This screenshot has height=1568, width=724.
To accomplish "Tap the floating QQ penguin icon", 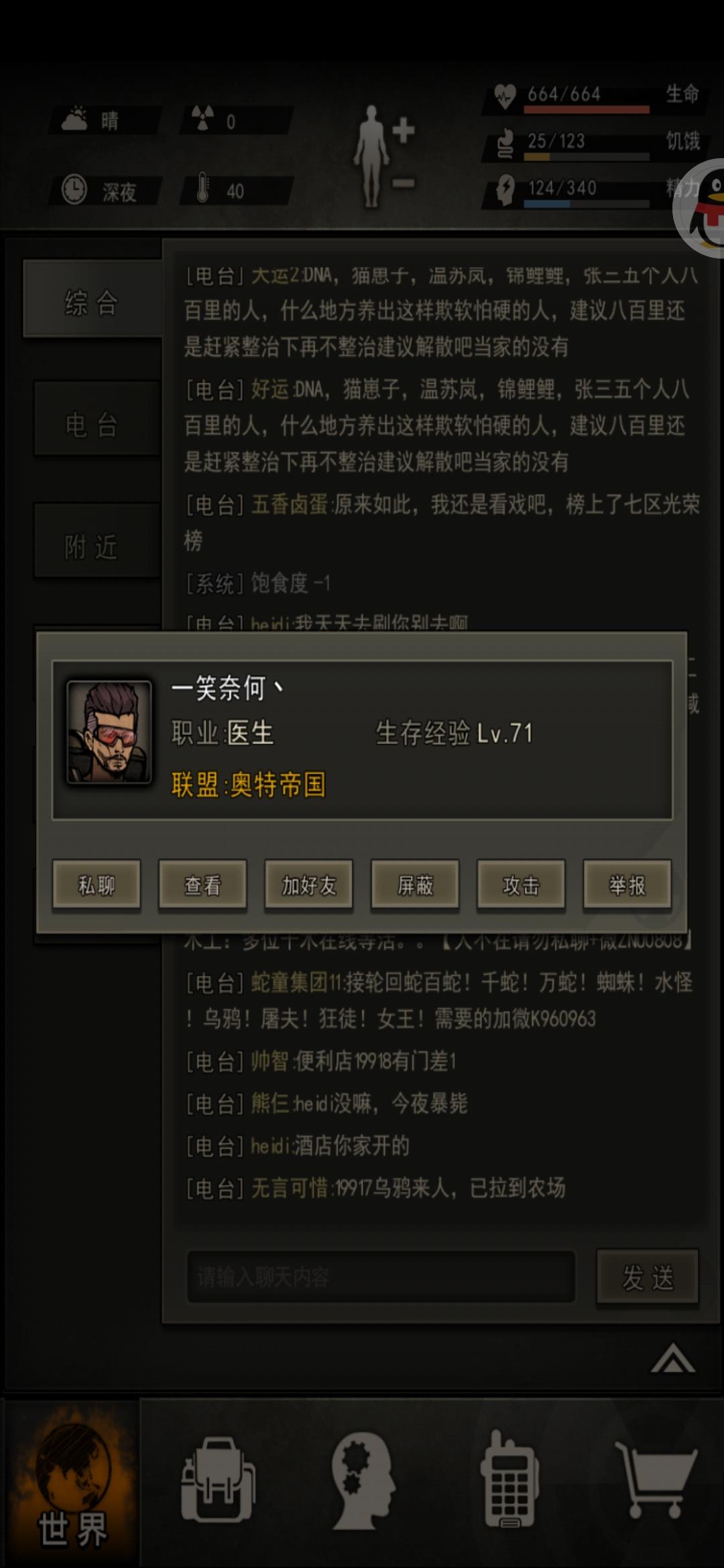I will coord(701,208).
